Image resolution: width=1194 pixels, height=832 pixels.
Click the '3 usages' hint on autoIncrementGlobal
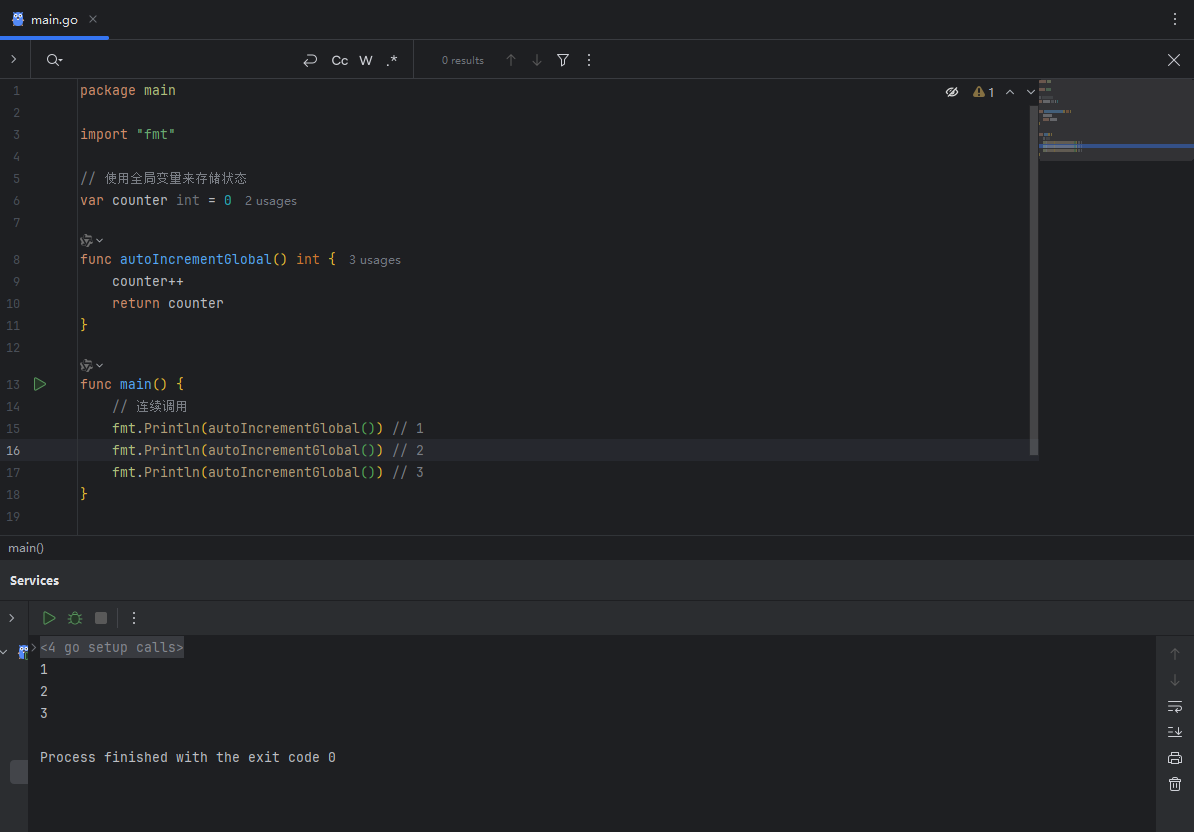point(375,260)
